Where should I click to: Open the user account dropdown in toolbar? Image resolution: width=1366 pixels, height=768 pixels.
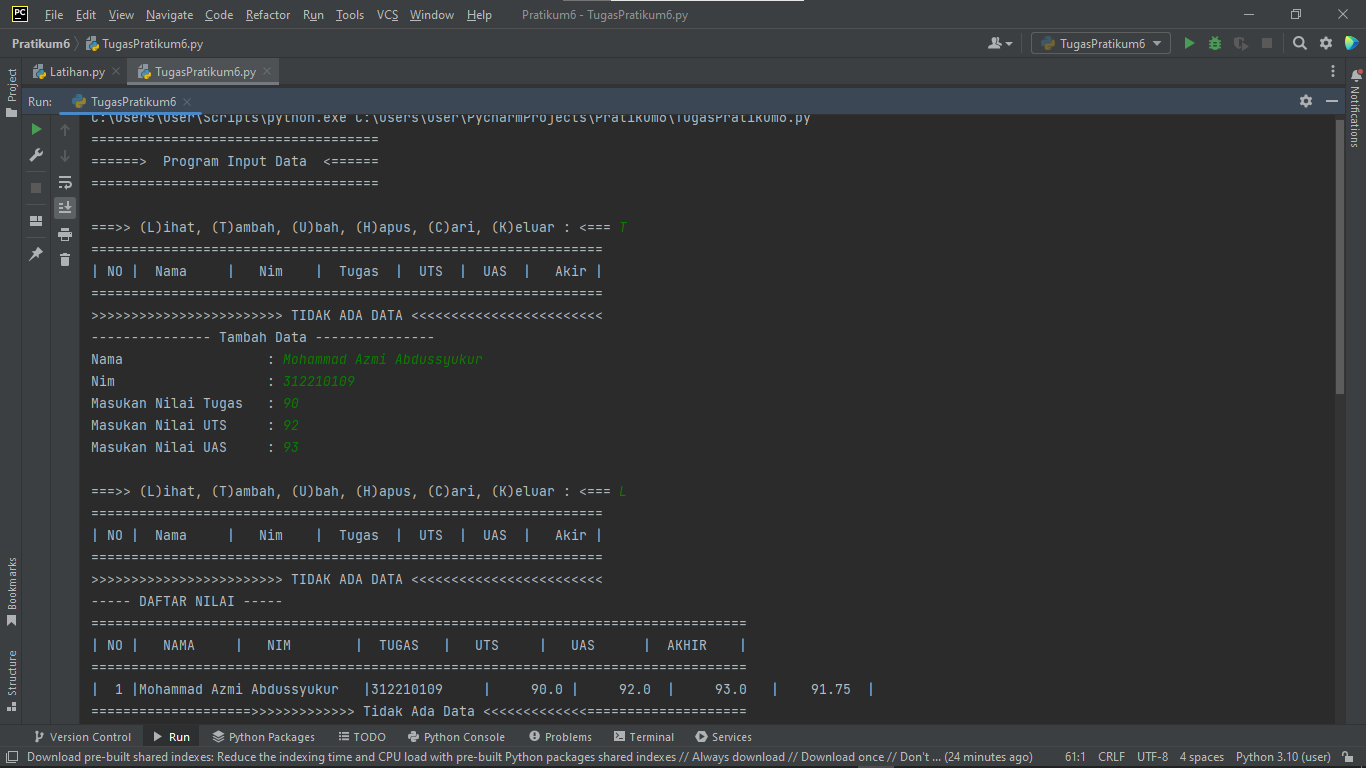[1000, 43]
